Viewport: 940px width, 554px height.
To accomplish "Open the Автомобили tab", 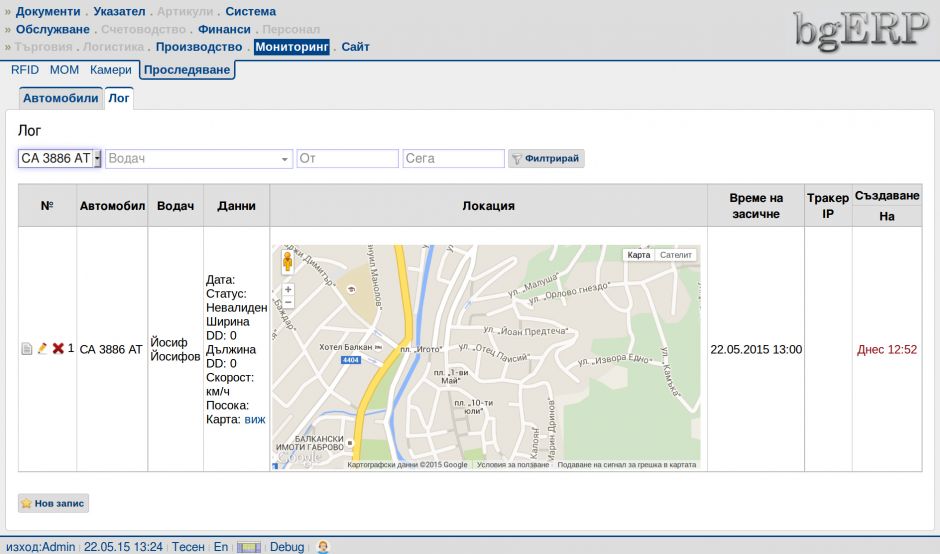I will pos(61,98).
